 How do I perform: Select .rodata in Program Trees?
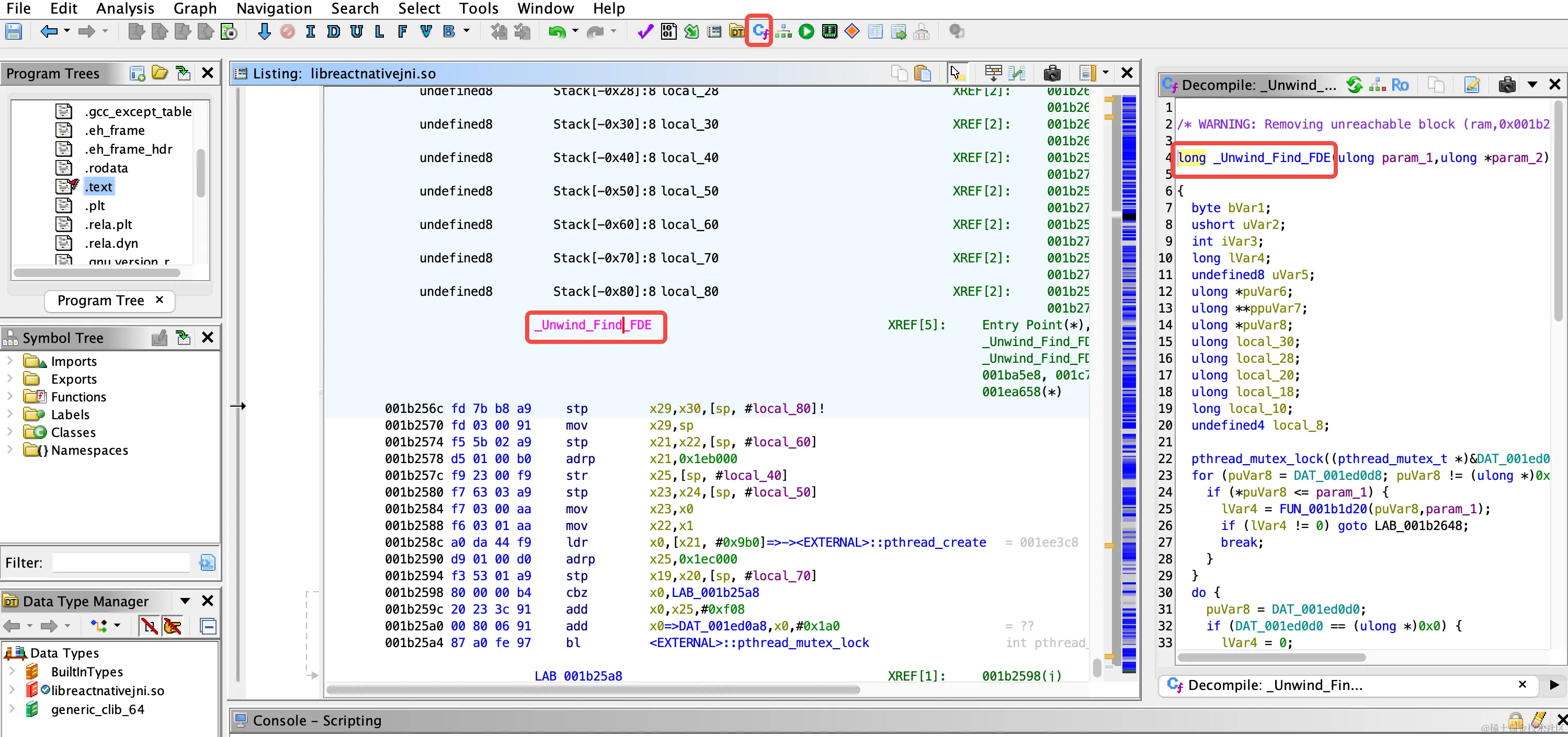pos(106,168)
